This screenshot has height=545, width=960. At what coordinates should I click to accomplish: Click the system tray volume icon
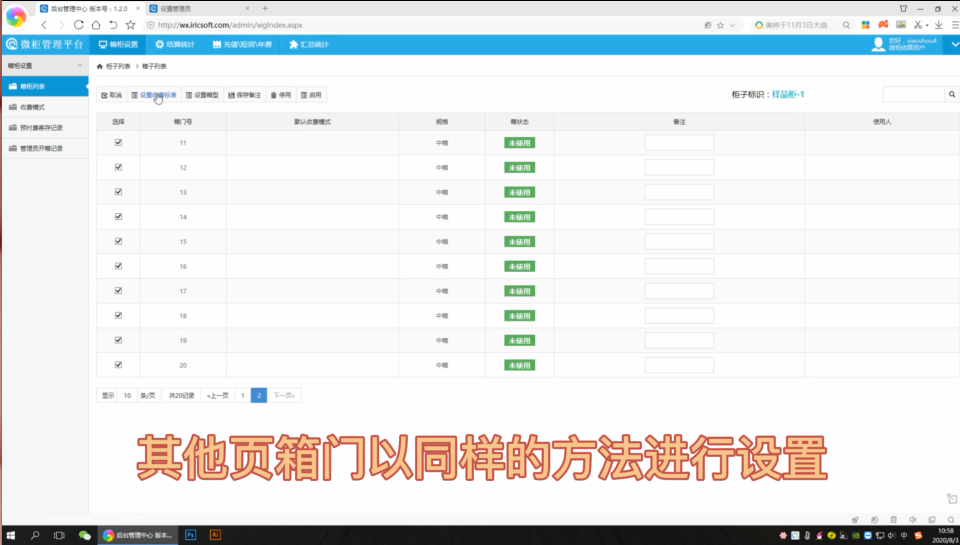(x=891, y=536)
